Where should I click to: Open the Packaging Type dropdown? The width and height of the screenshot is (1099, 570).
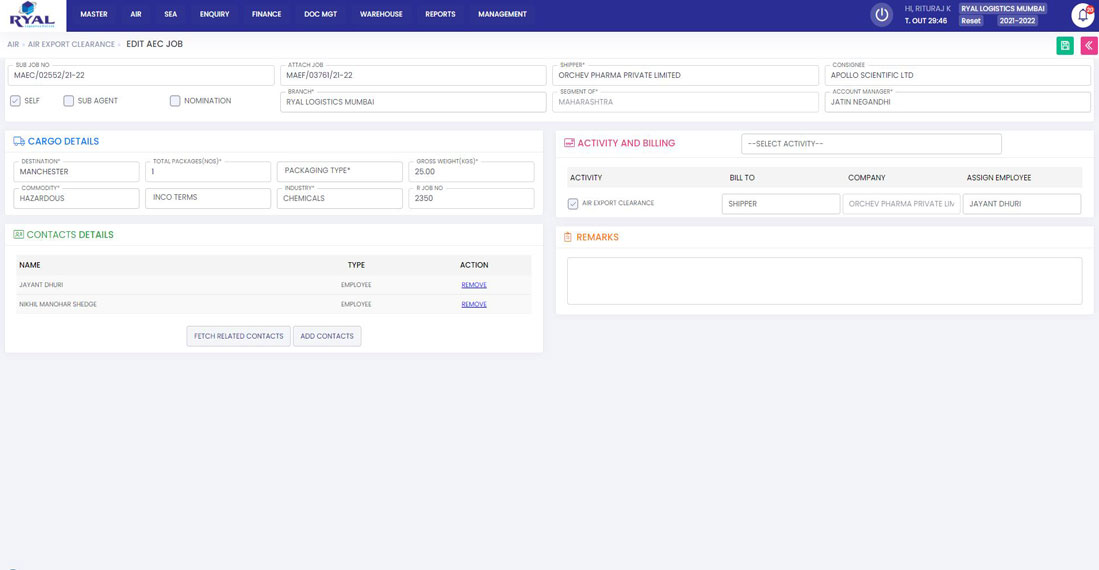click(x=340, y=171)
